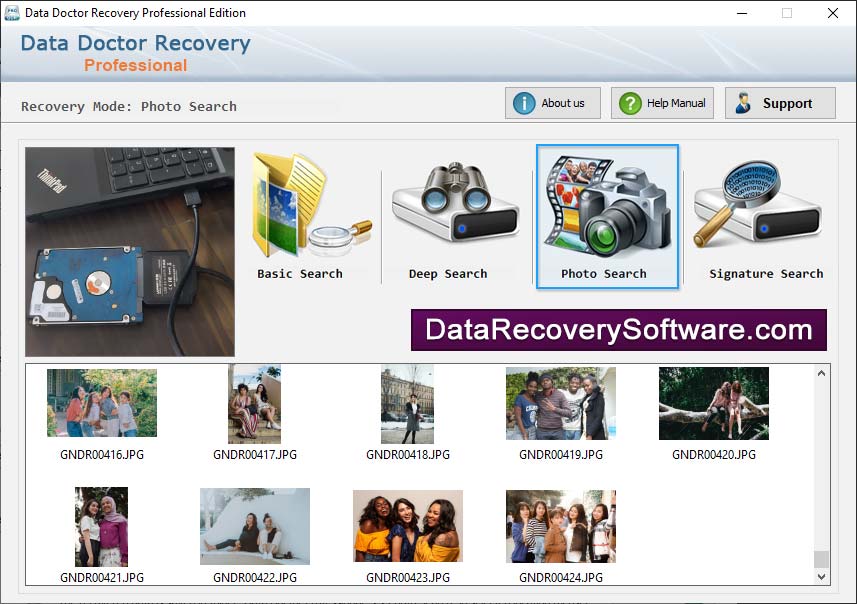This screenshot has height=604, width=857.
Task: Select the GNDR00418.JPG photo thumbnail
Action: [407, 403]
